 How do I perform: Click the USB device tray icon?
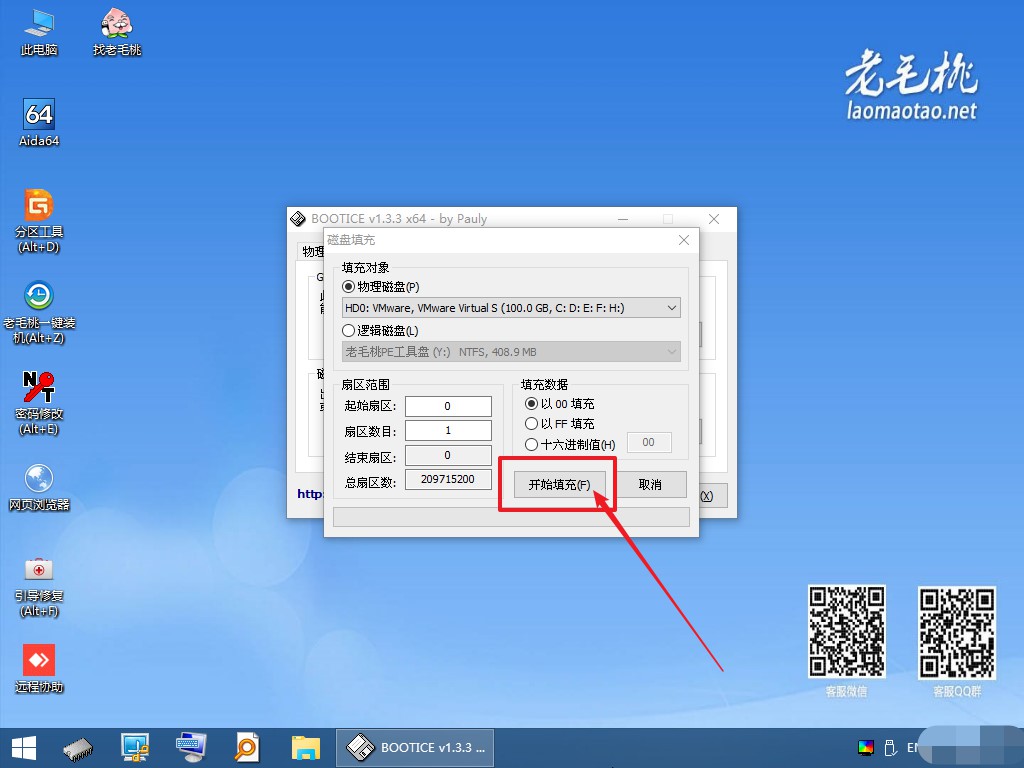click(889, 748)
